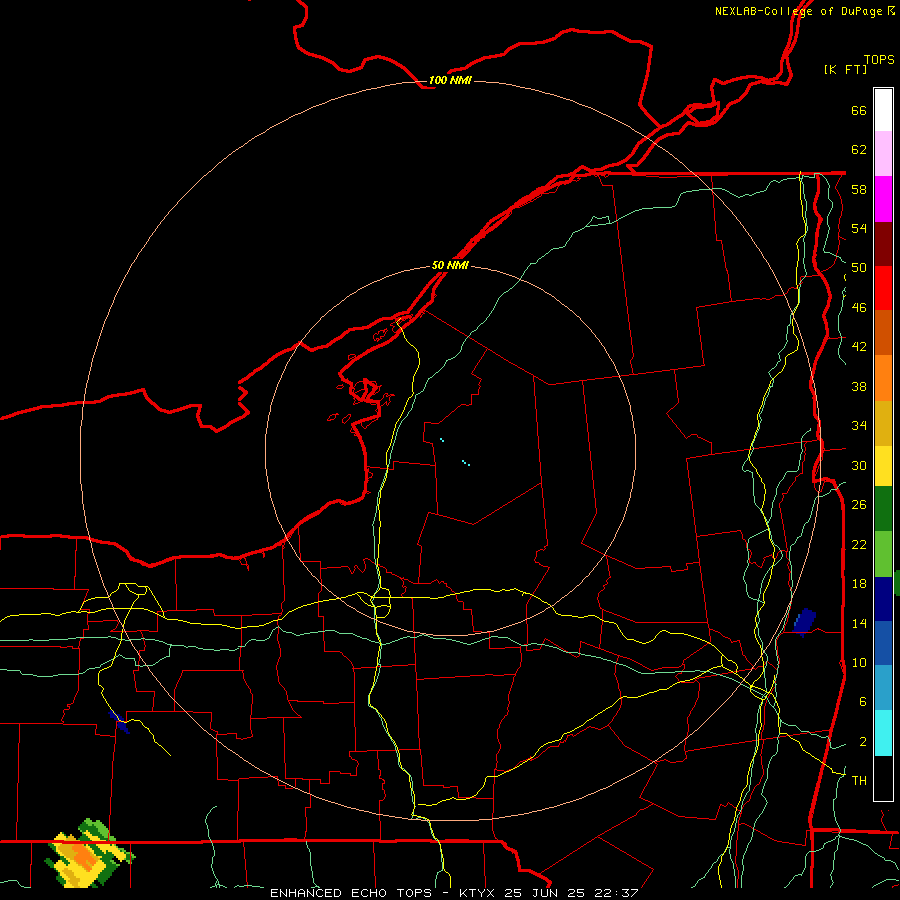
Task: Click the 'KTYX' radar site identifier
Action: click(x=476, y=893)
